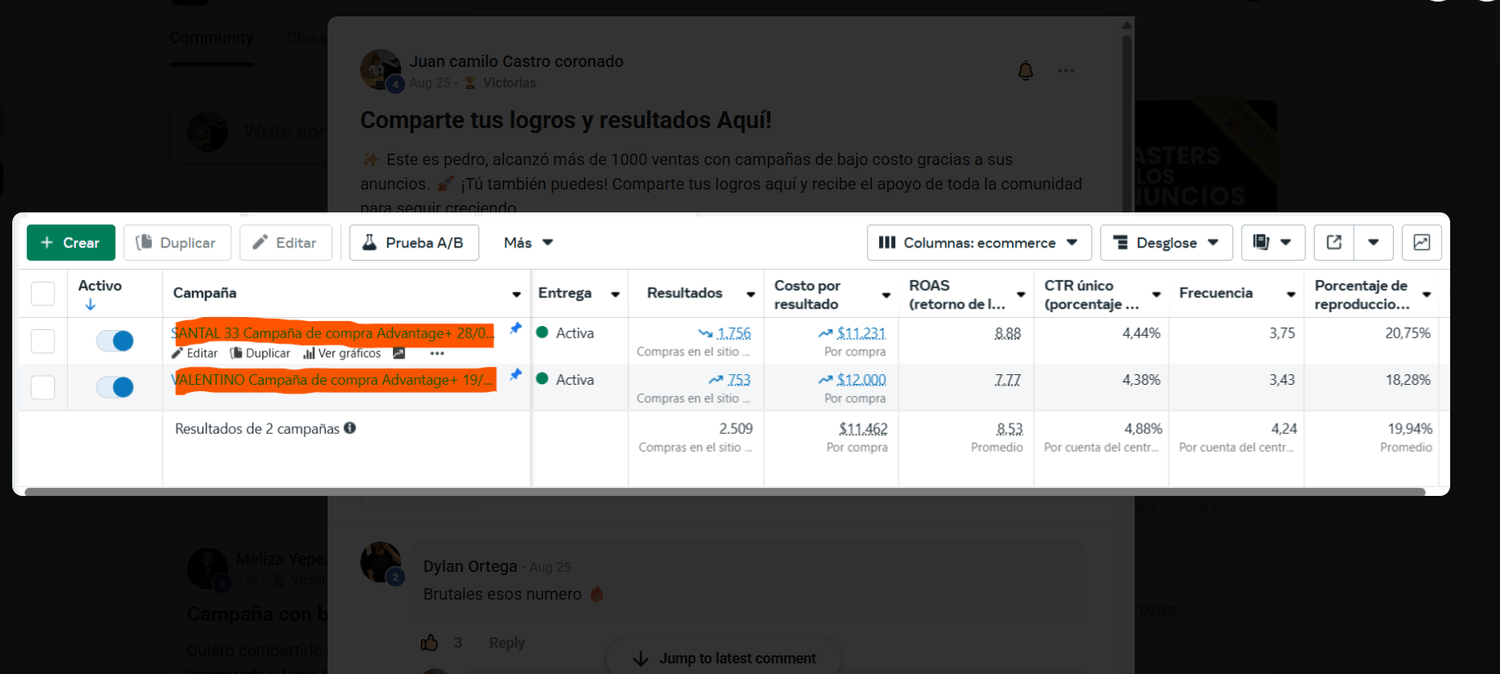This screenshot has width=1500, height=674.
Task: Open the Columnas: ecommerce dropdown
Action: point(979,242)
